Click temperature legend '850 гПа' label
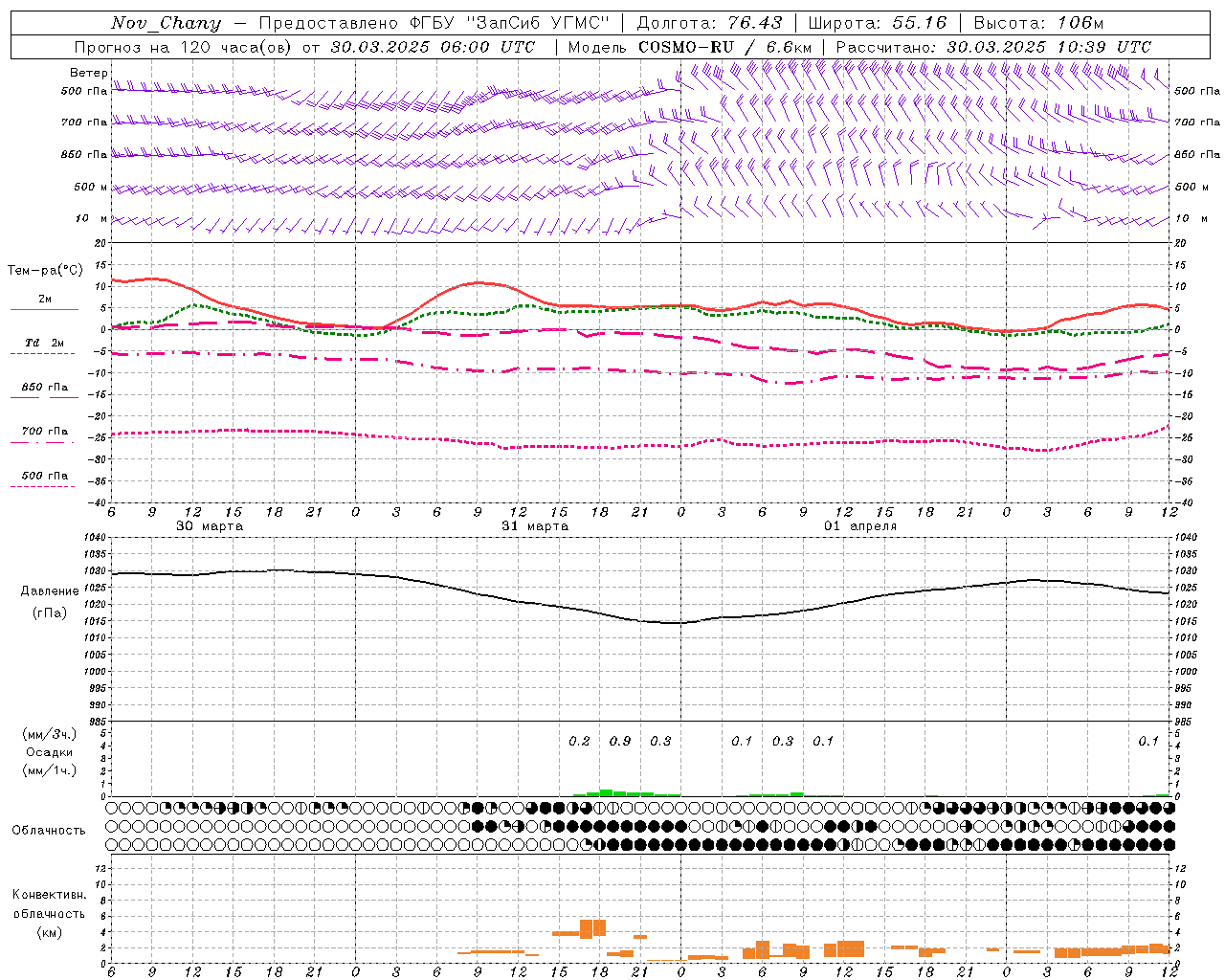This screenshot has height=980, width=1225. tap(45, 388)
